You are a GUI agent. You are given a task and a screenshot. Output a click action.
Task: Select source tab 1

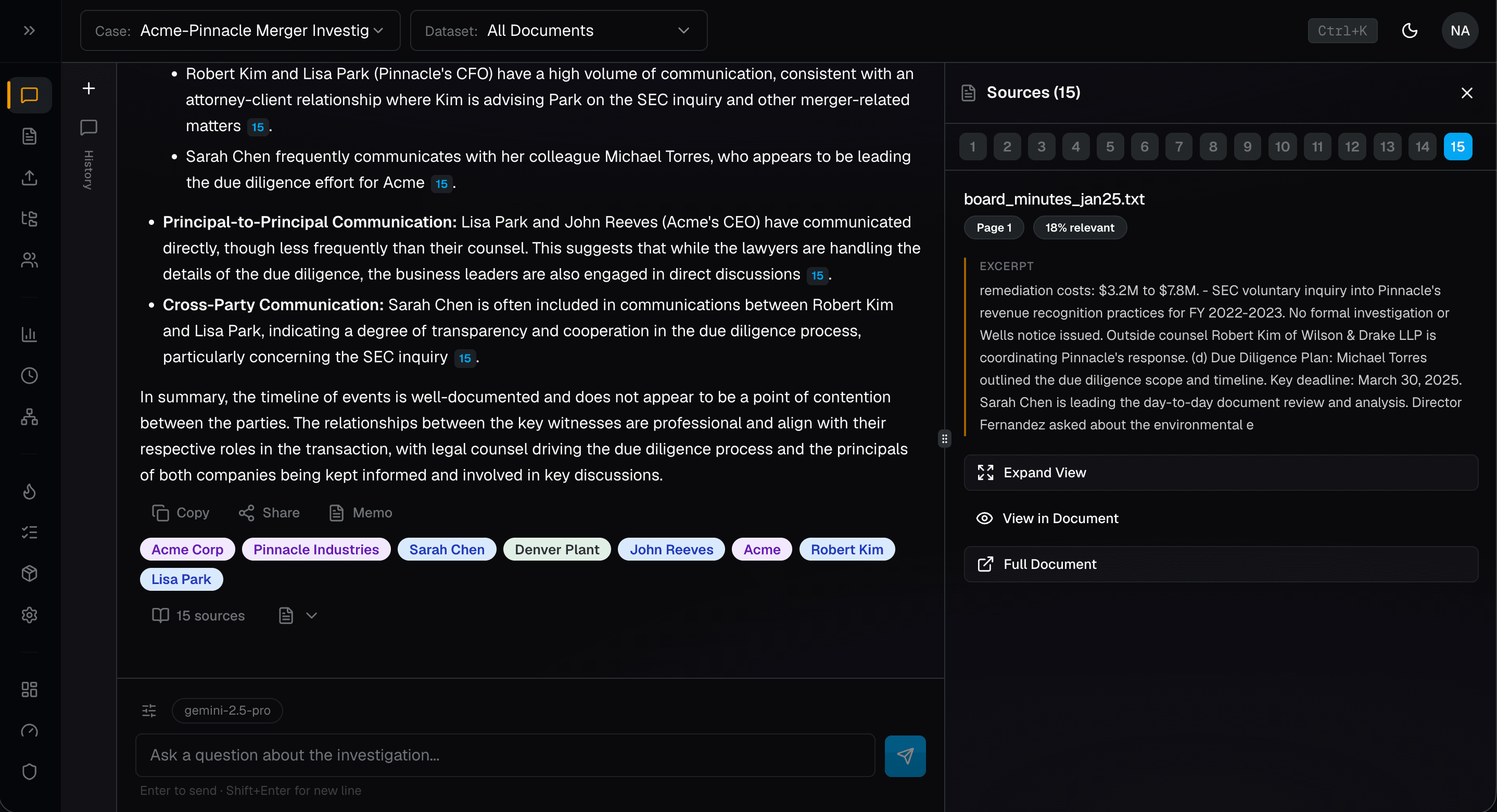click(973, 146)
